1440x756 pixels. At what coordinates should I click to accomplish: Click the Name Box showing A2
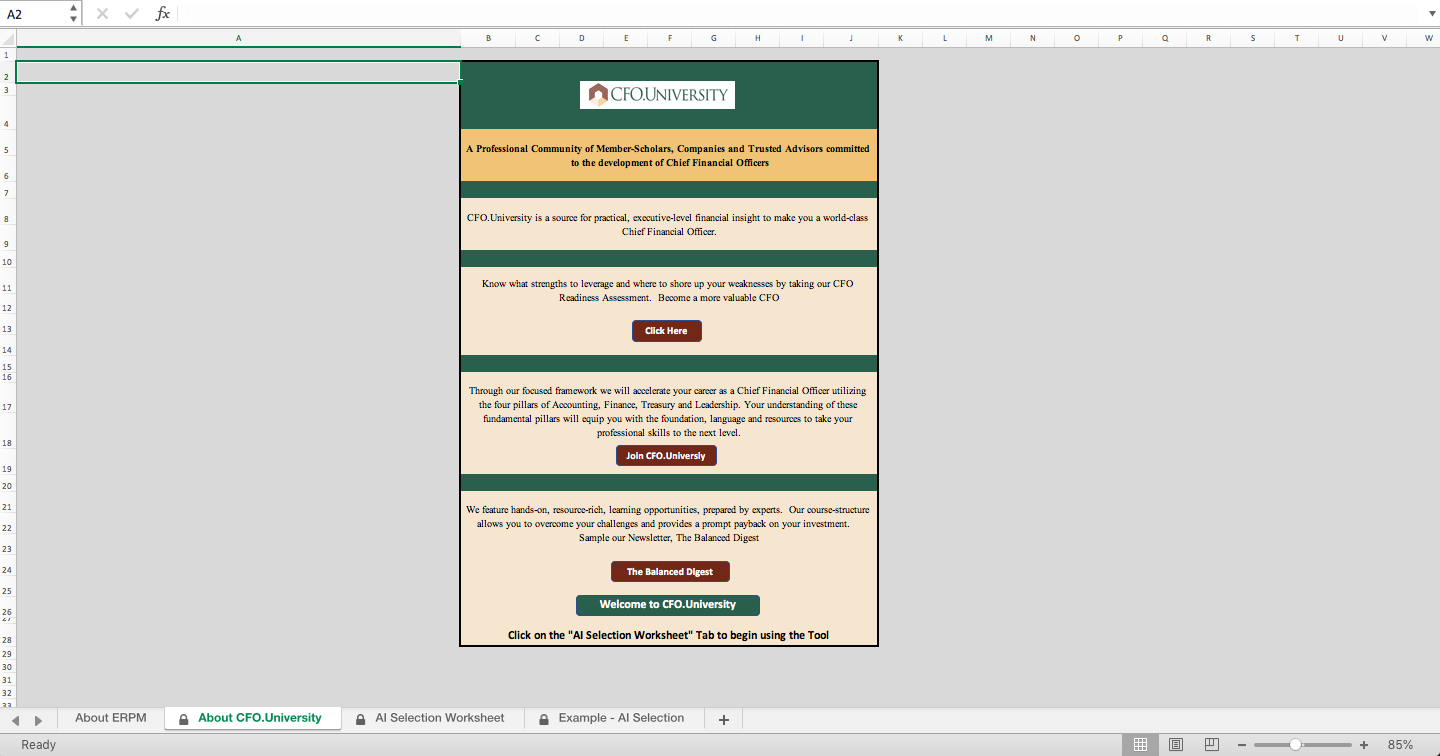click(35, 14)
